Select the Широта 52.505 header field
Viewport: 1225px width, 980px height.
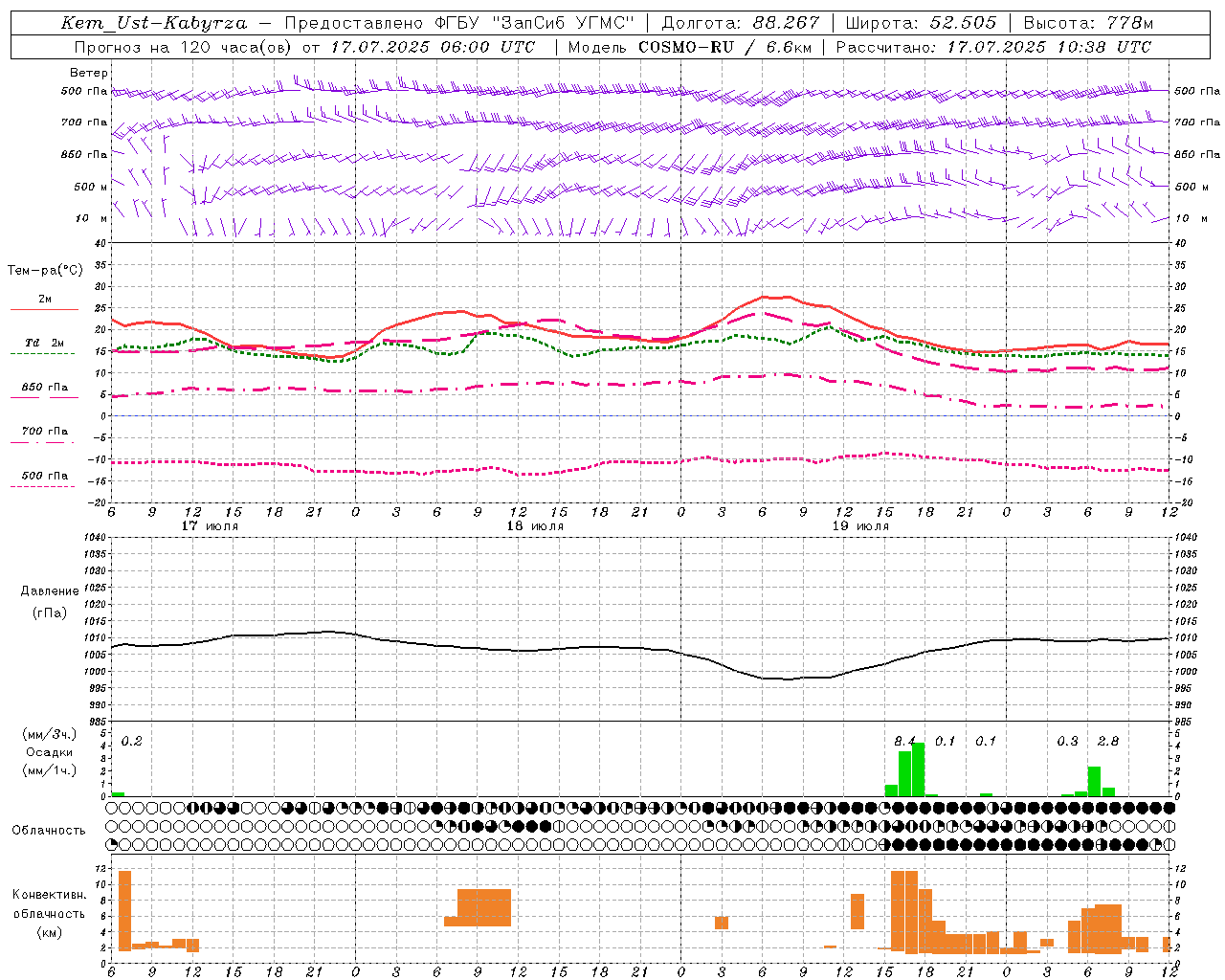(x=921, y=23)
